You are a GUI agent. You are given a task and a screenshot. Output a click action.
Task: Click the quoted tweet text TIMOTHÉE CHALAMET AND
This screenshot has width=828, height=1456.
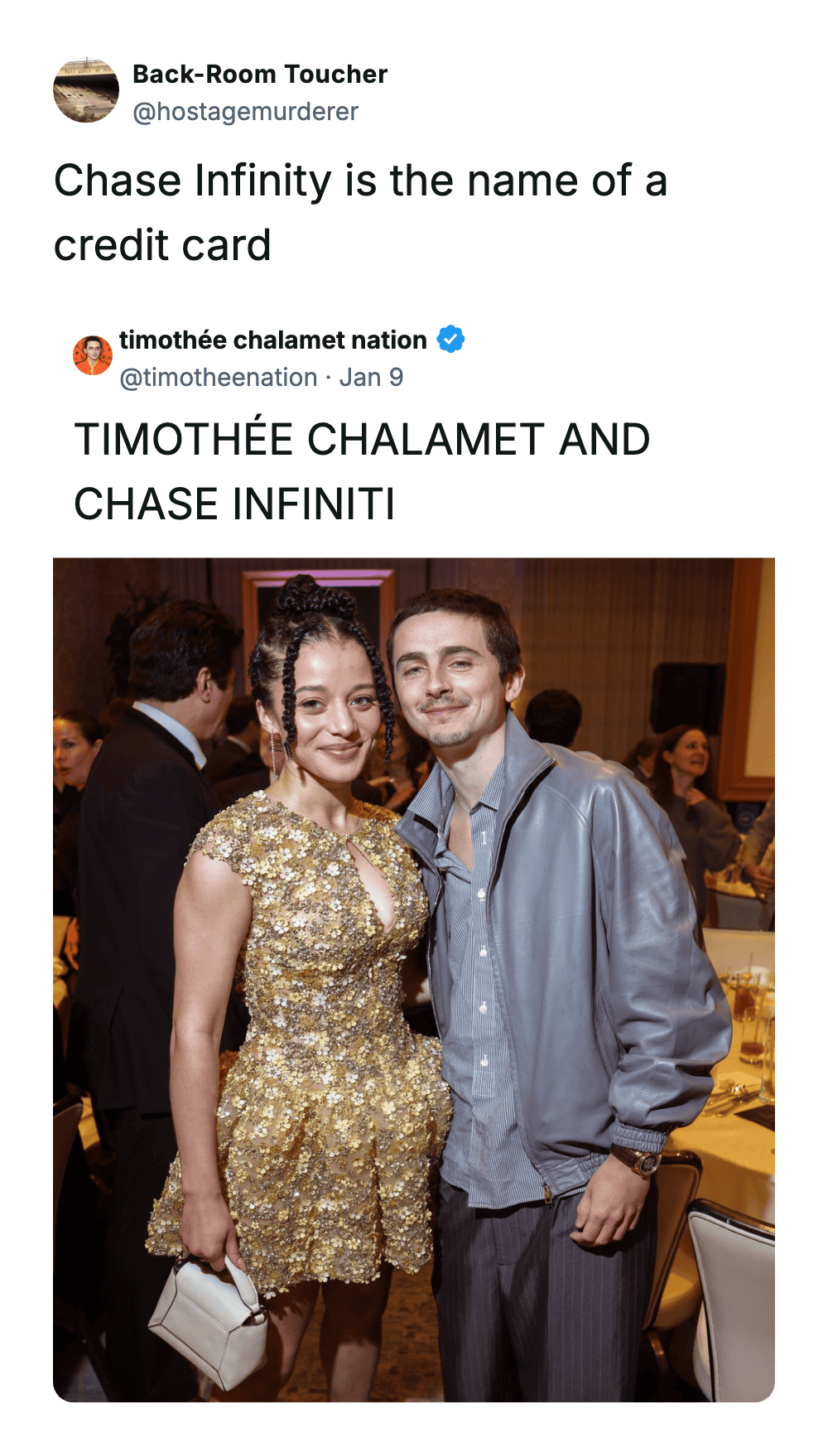pyautogui.click(x=362, y=439)
